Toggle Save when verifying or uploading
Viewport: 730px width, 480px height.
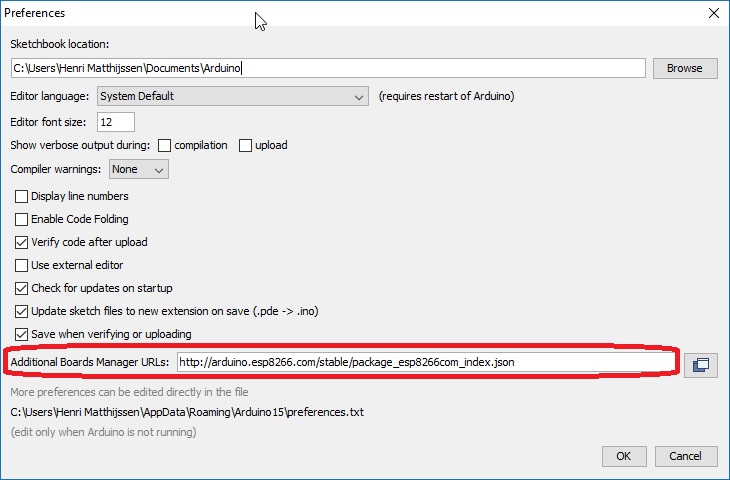(21, 335)
